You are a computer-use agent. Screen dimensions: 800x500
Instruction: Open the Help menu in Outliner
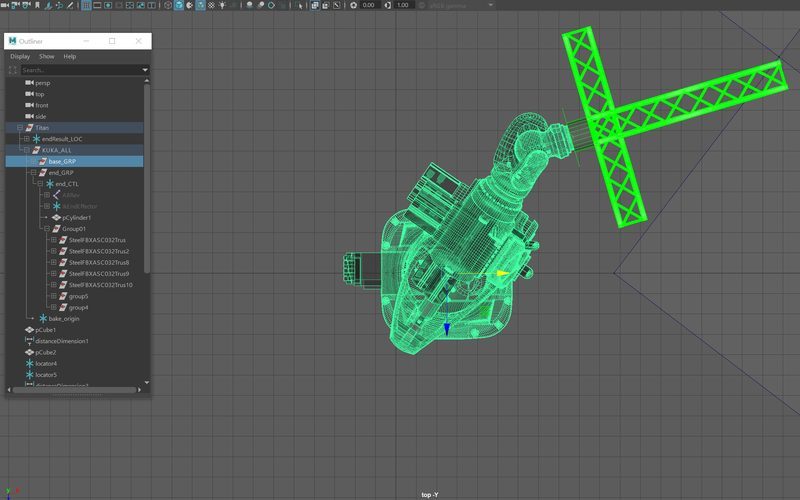[69, 56]
